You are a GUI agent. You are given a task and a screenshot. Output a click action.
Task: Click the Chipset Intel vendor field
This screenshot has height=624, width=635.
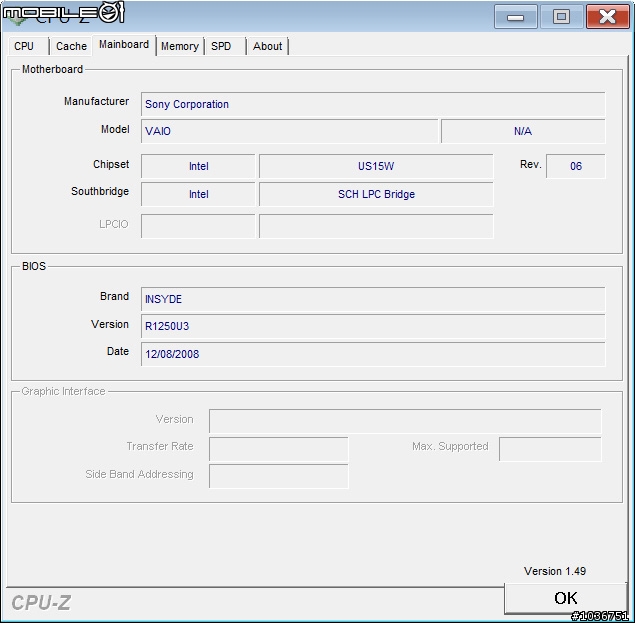tap(198, 166)
